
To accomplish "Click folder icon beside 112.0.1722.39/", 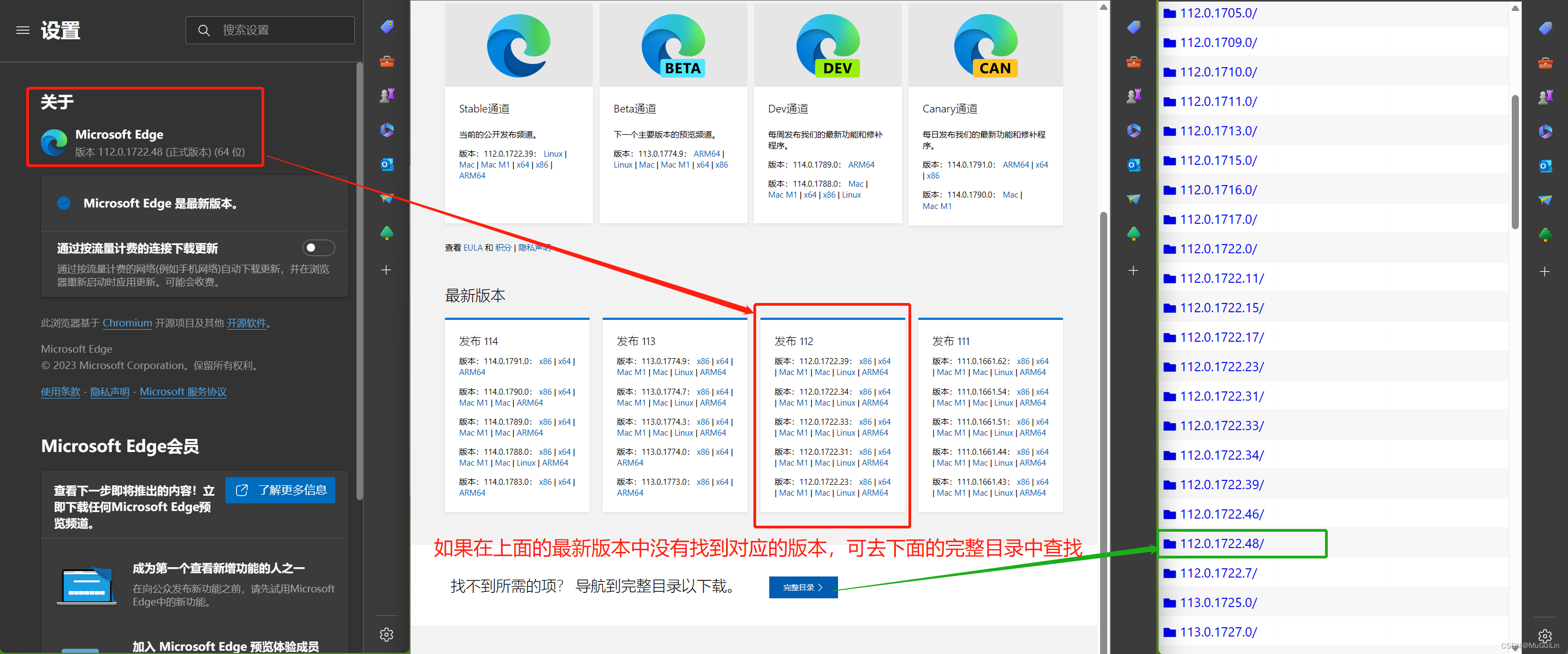I will (1169, 485).
